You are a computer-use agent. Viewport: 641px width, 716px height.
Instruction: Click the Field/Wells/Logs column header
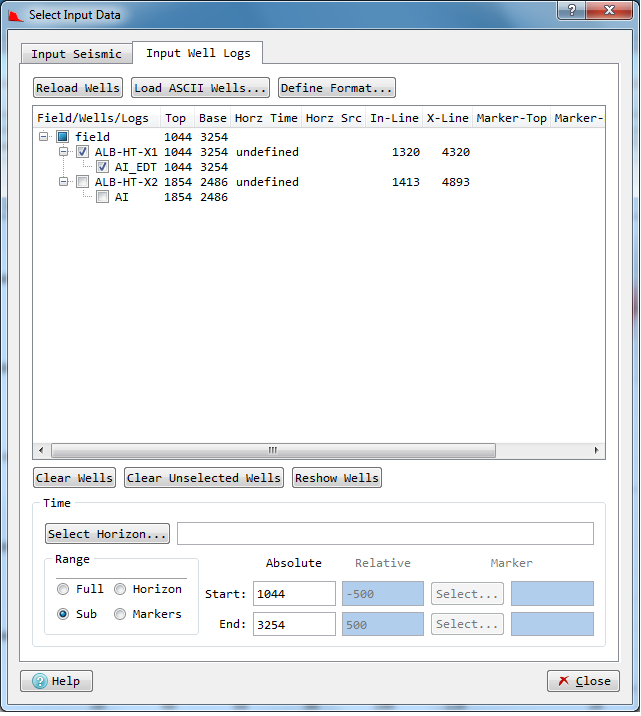pyautogui.click(x=97, y=118)
